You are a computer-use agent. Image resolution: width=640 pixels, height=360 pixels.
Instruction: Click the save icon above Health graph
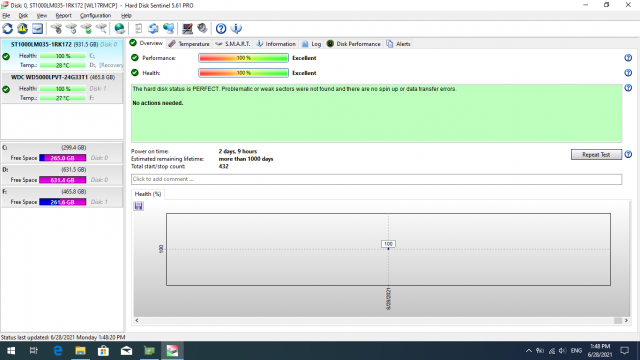click(x=139, y=206)
